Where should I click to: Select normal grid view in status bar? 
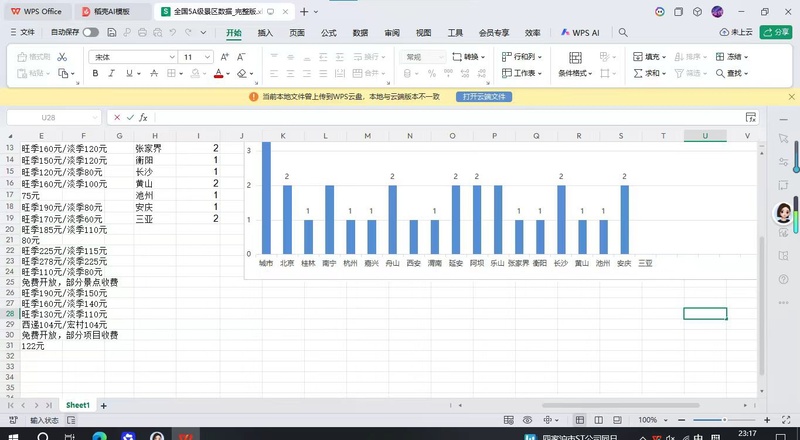pos(580,420)
